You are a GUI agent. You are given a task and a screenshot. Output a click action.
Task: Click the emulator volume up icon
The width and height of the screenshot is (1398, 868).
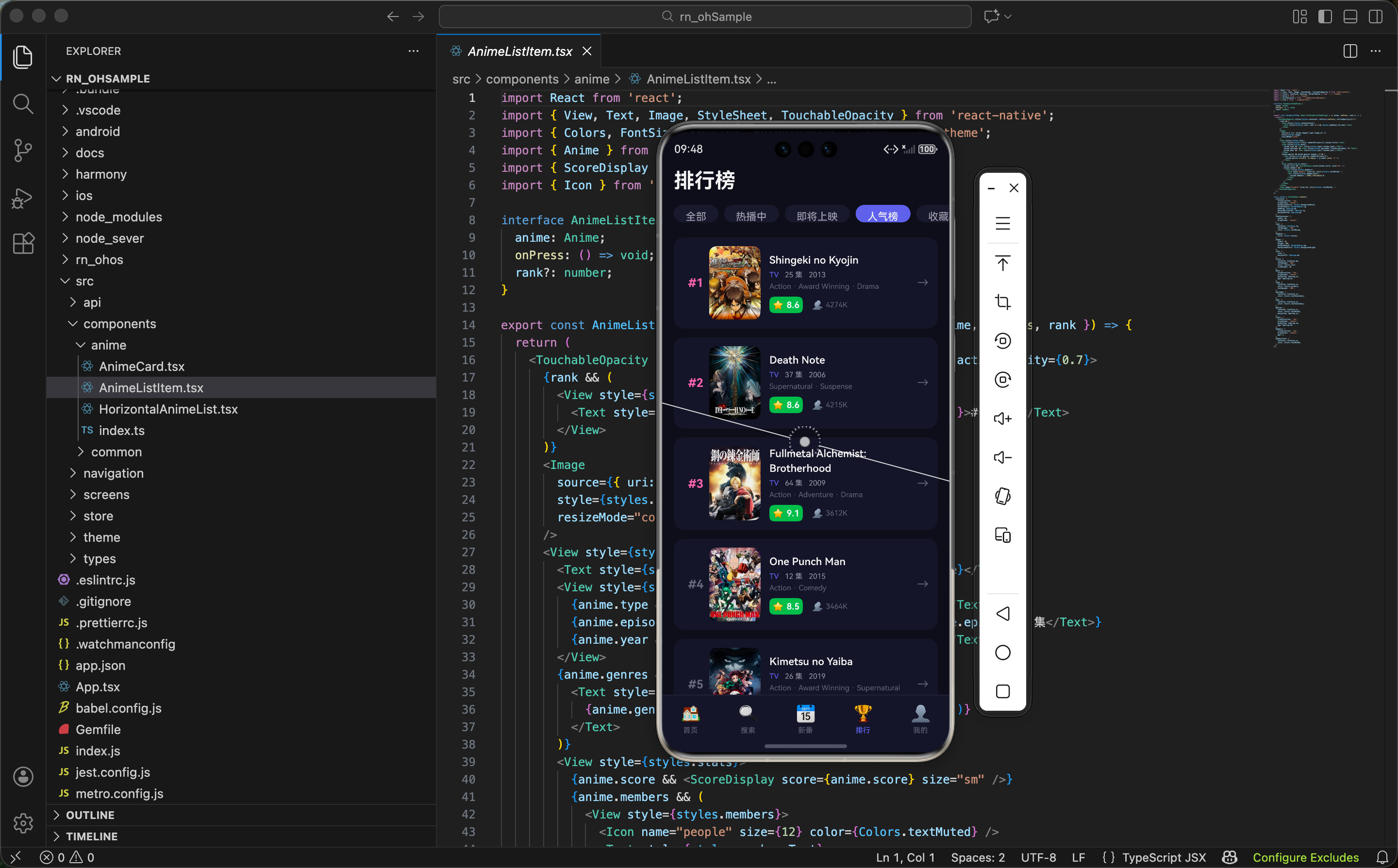coord(1002,418)
